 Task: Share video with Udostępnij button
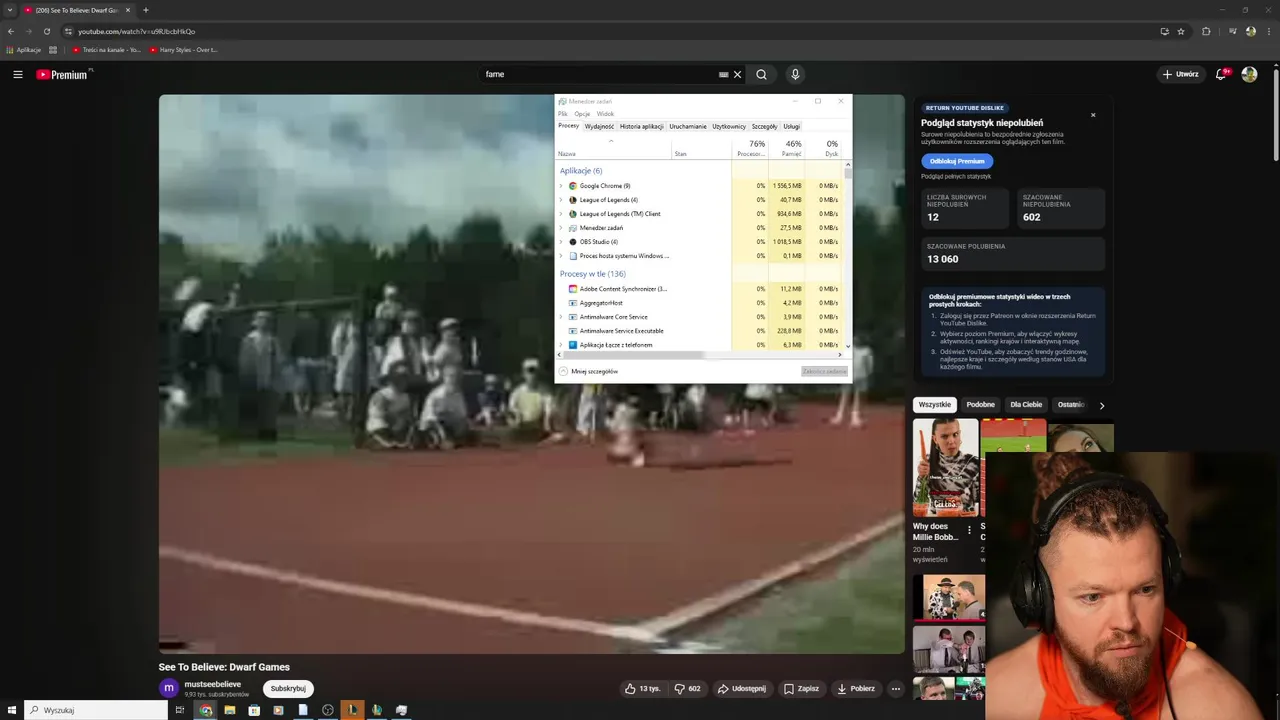point(742,688)
